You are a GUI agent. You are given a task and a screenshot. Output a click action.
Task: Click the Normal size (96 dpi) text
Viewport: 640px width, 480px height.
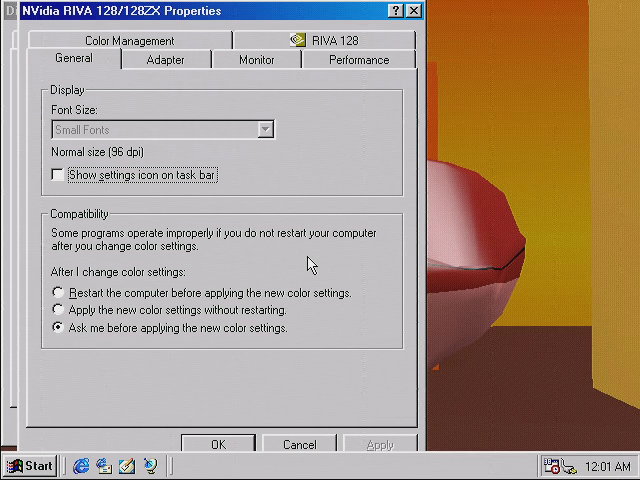click(x=97, y=152)
